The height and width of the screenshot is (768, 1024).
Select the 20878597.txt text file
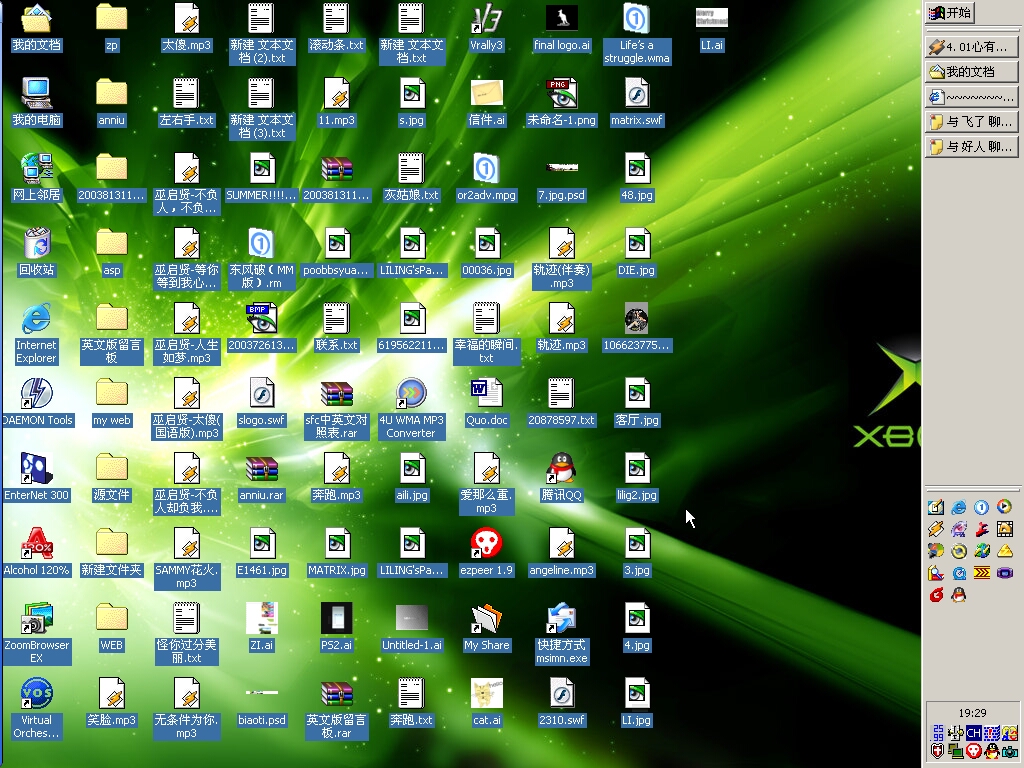coord(562,402)
